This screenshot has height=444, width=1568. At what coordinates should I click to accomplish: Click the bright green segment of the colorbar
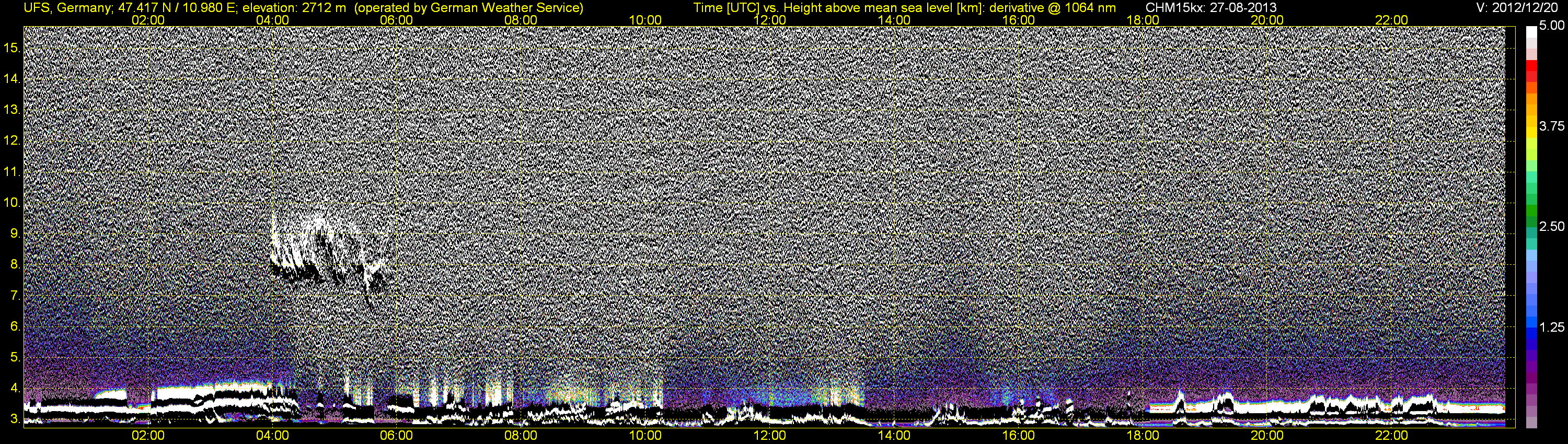tap(1531, 211)
